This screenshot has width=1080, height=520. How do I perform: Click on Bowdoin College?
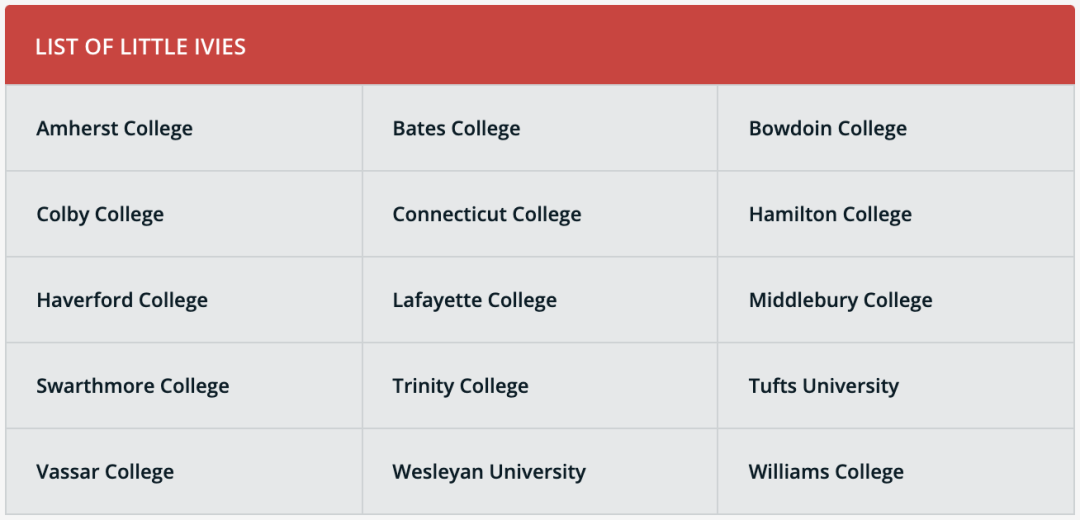click(827, 129)
